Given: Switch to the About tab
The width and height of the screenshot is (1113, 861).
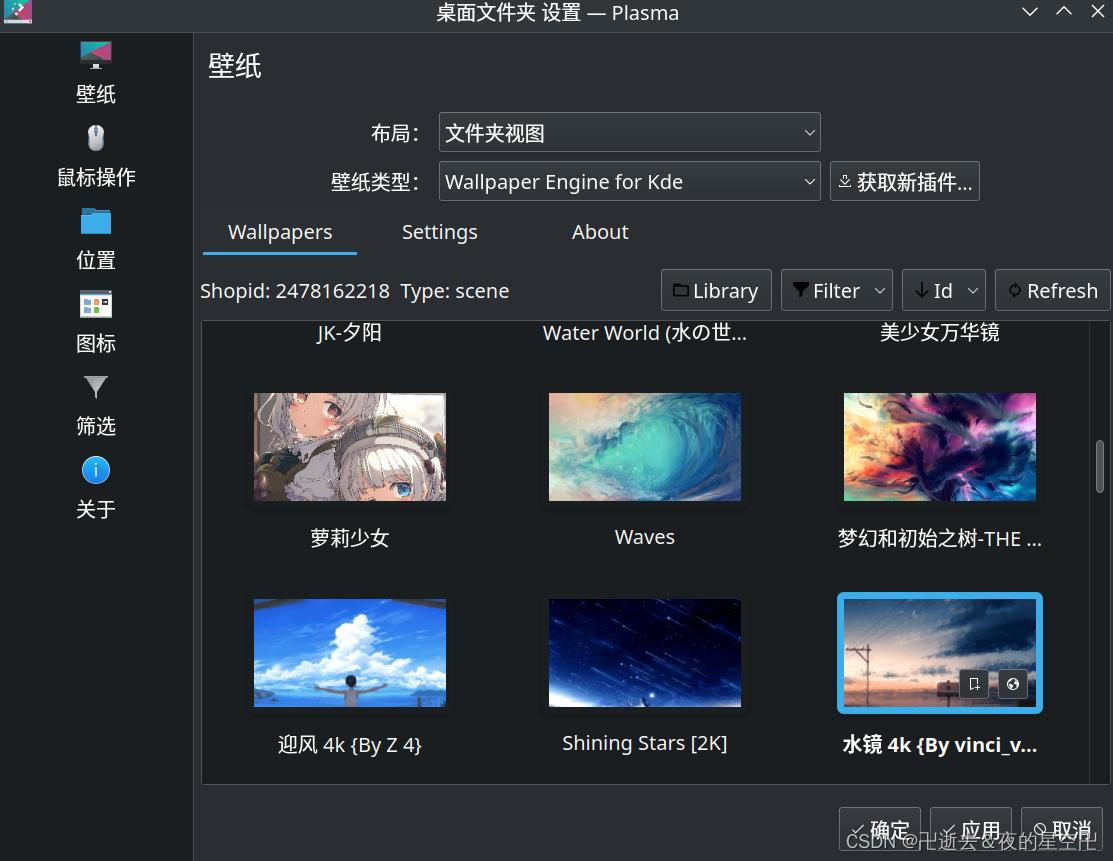Looking at the screenshot, I should coord(600,231).
